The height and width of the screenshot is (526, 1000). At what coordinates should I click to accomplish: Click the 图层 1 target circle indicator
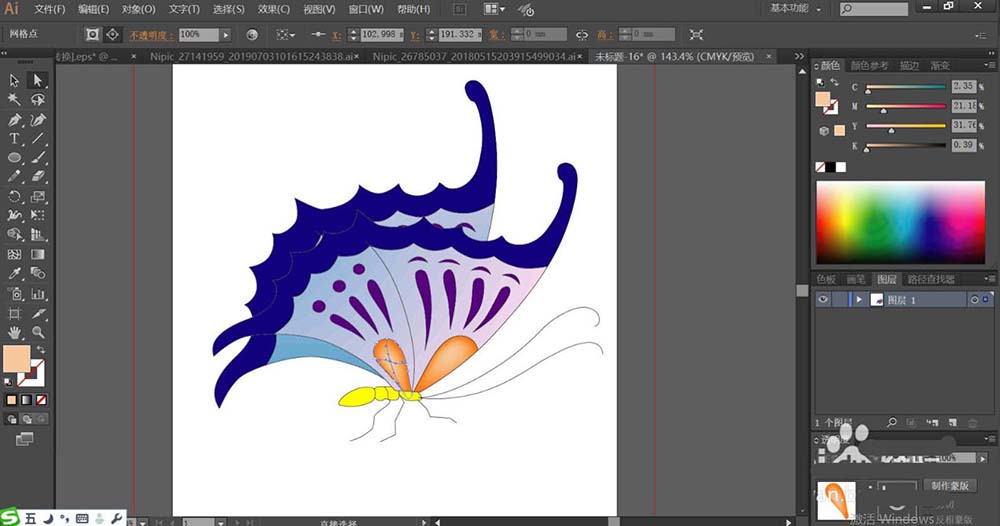pos(973,300)
